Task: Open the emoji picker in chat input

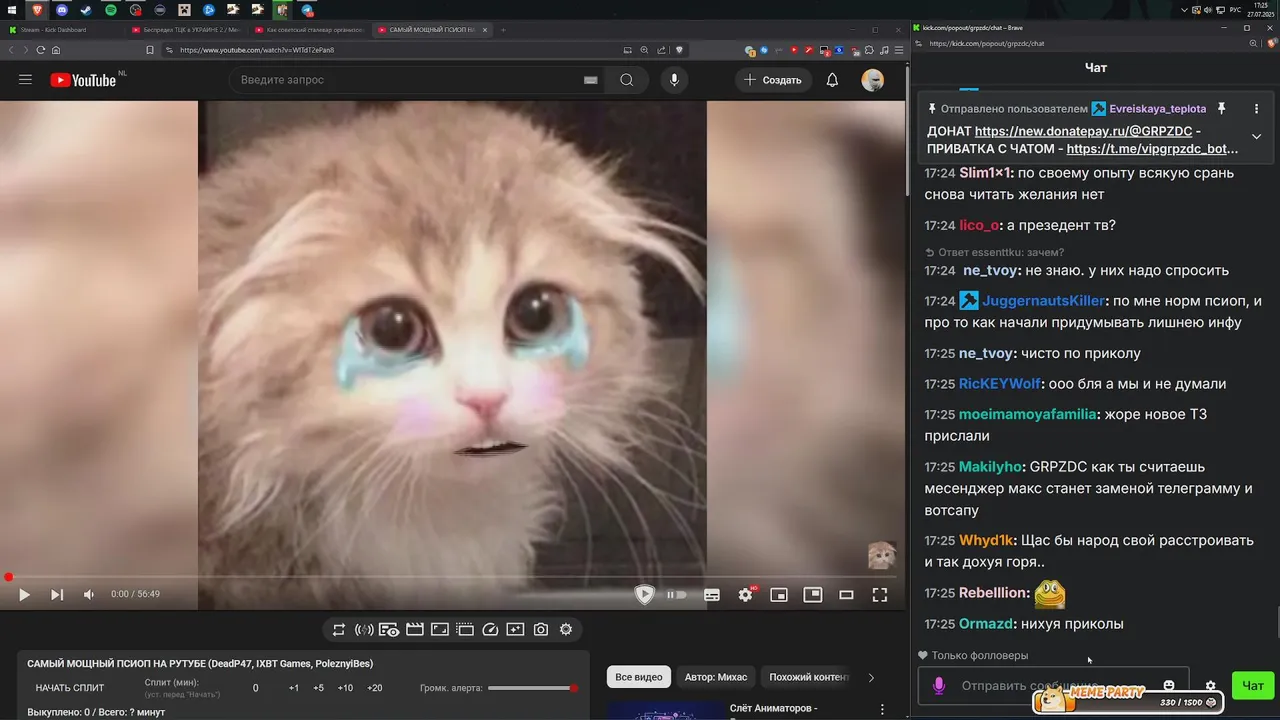Action: (1169, 686)
